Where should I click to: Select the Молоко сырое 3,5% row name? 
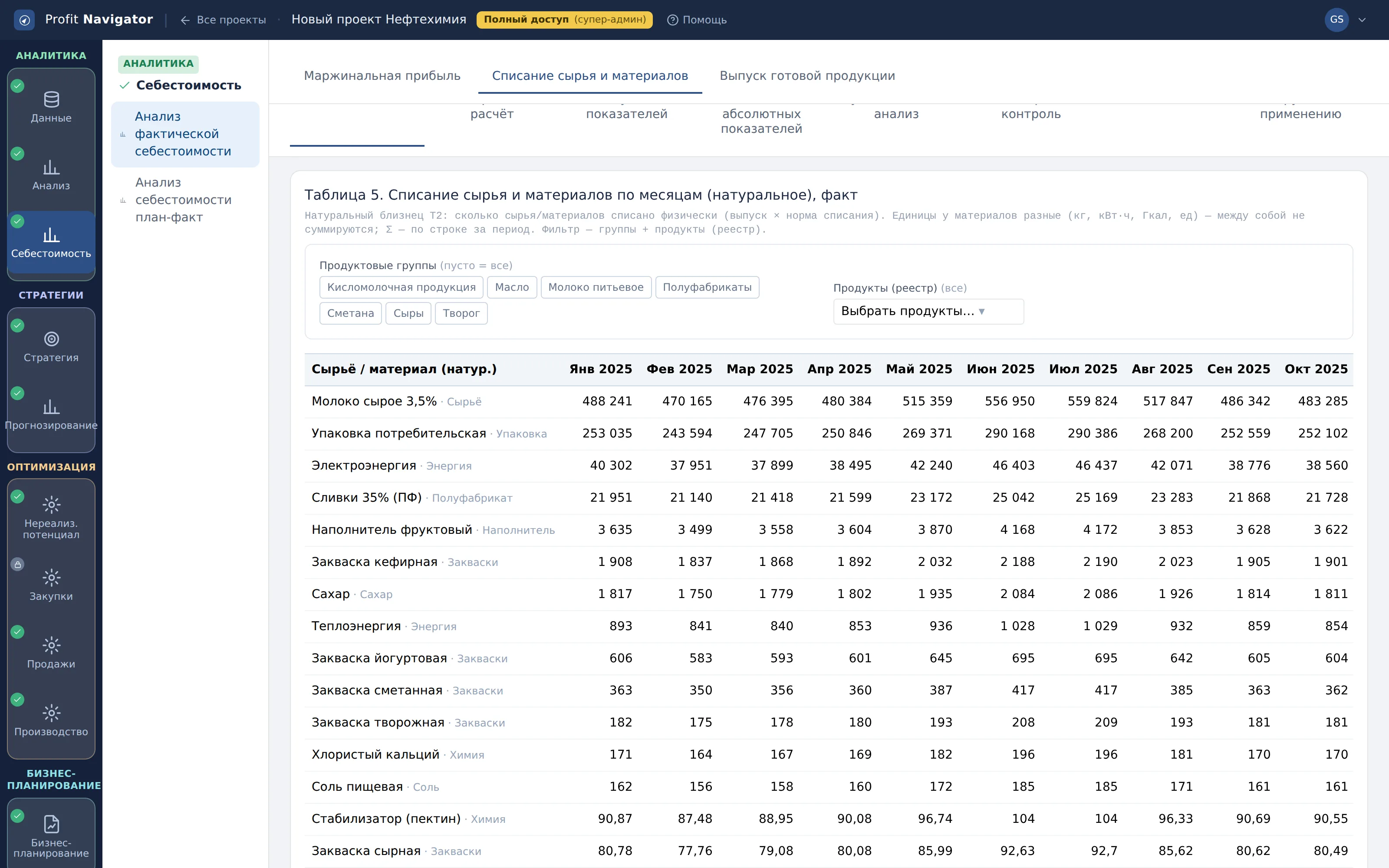(x=374, y=401)
